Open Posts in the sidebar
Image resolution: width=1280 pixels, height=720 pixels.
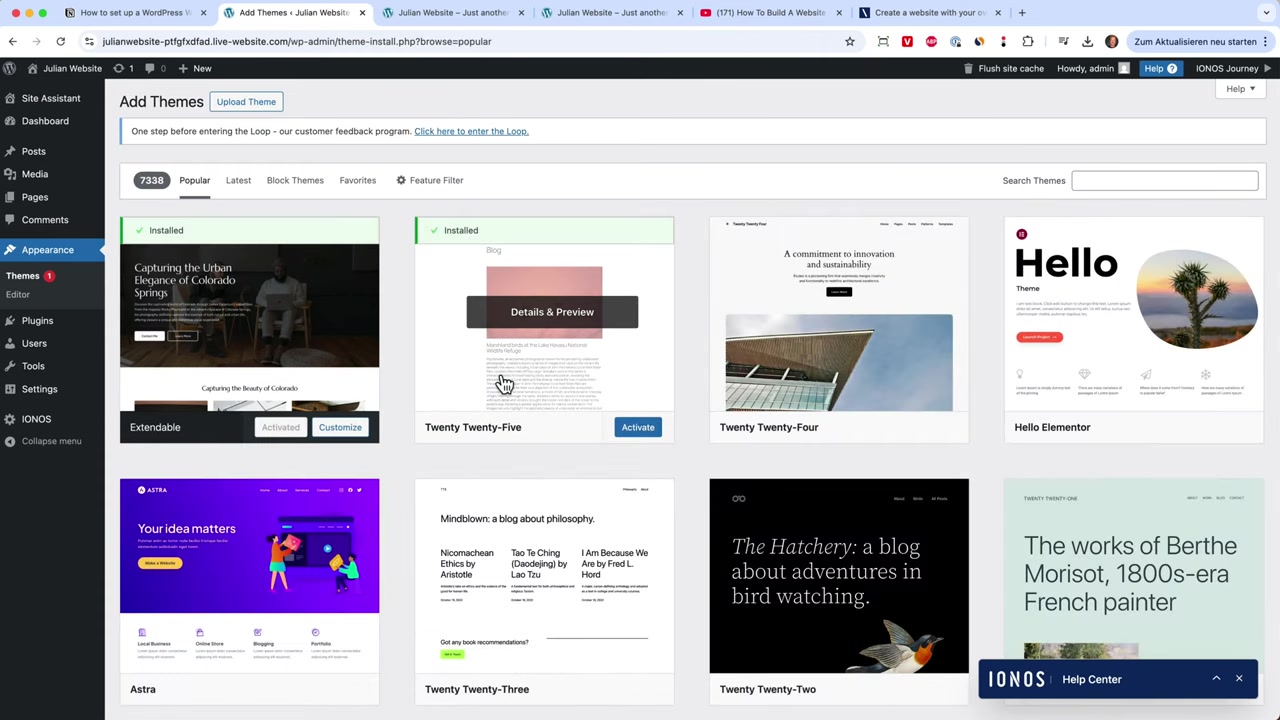(x=34, y=151)
